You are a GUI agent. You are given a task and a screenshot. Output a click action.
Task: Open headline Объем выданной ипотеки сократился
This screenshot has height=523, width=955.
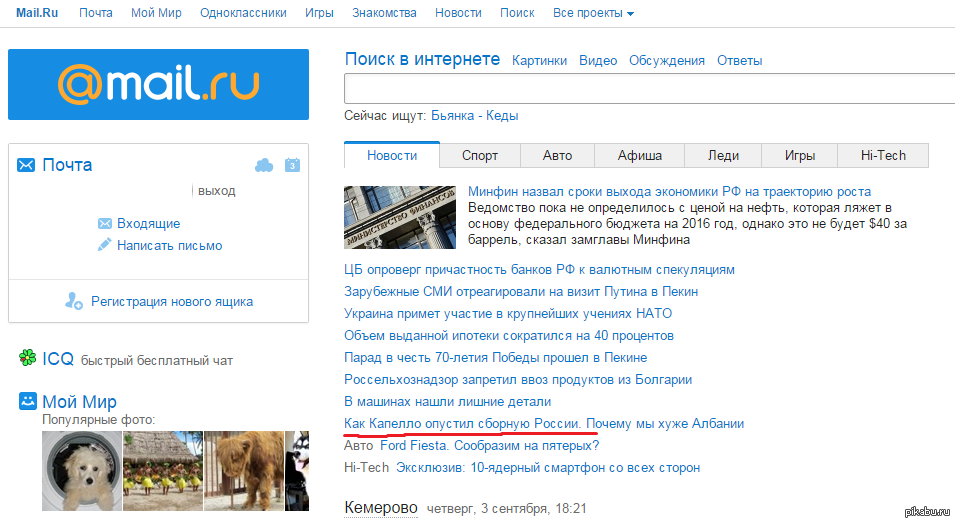tap(509, 335)
